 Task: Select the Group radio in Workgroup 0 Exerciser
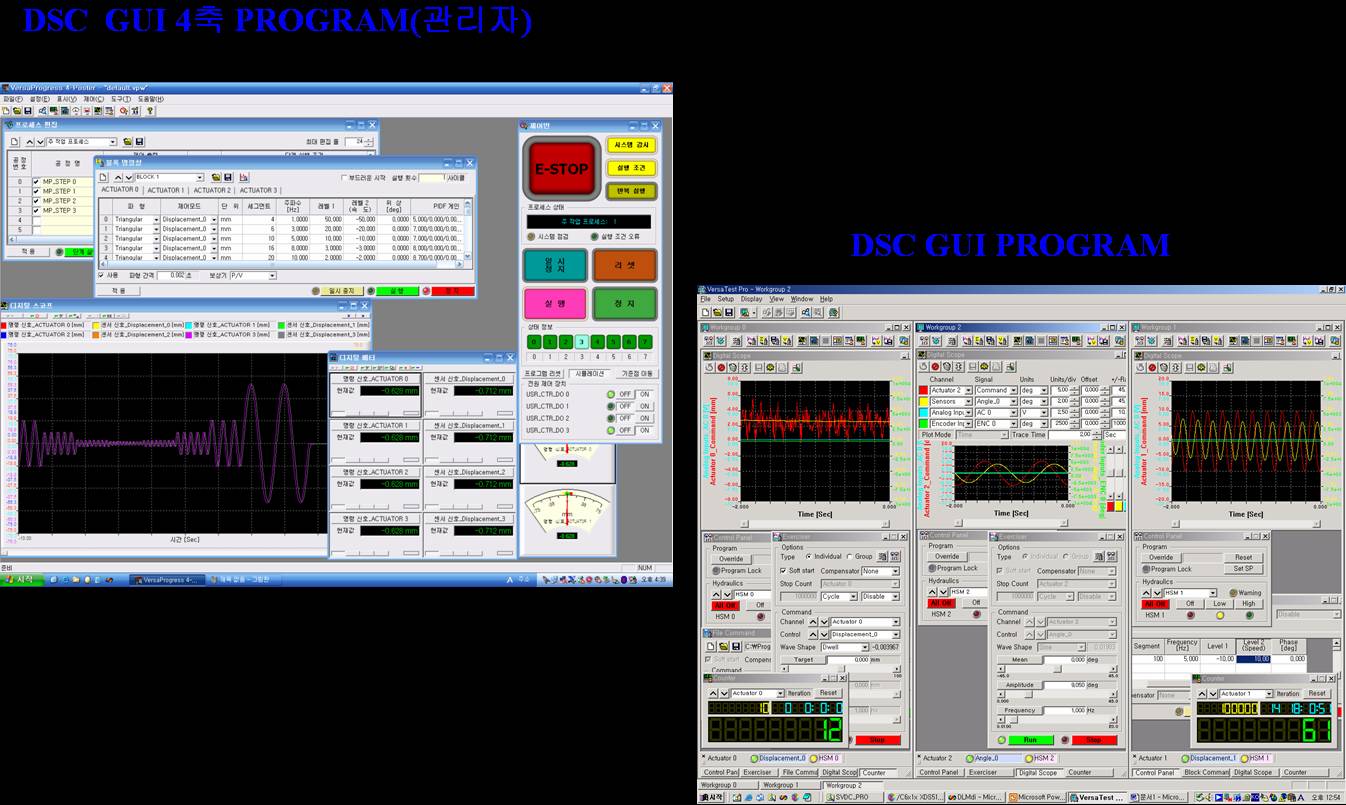coord(849,557)
